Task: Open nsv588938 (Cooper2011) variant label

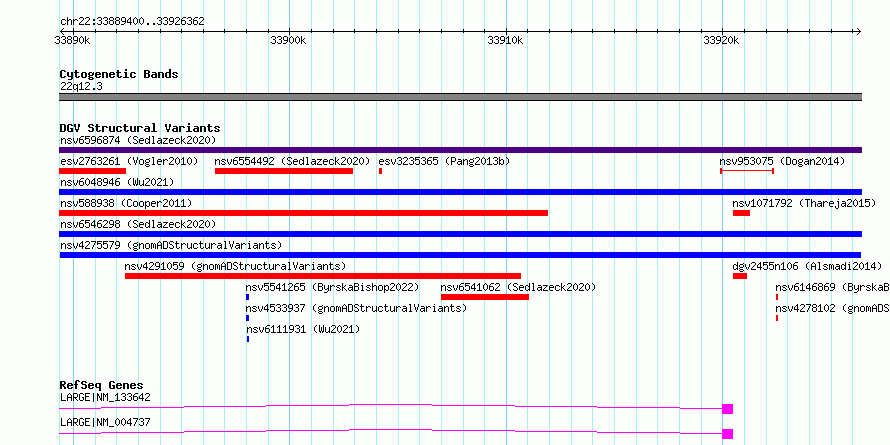Action: 126,203
